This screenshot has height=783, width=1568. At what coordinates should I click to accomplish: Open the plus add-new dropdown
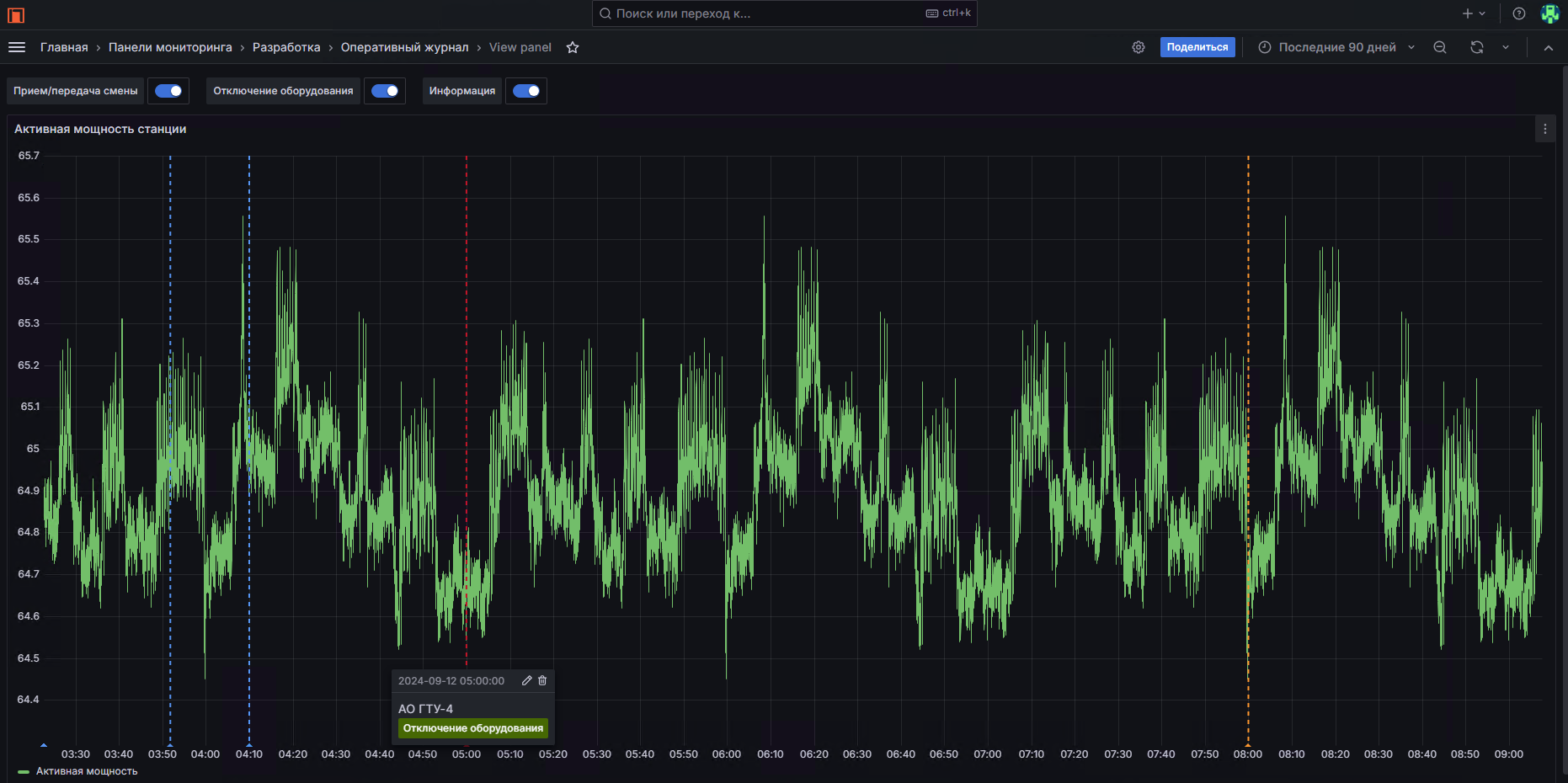click(1473, 13)
